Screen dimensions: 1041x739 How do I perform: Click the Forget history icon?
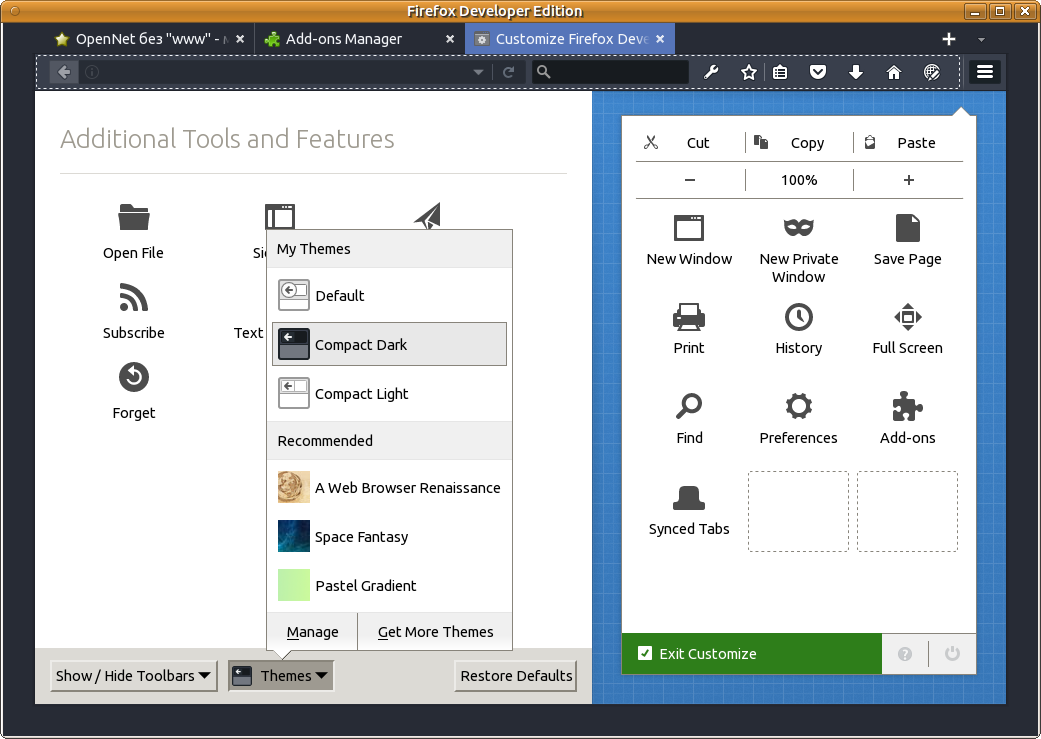coord(133,377)
